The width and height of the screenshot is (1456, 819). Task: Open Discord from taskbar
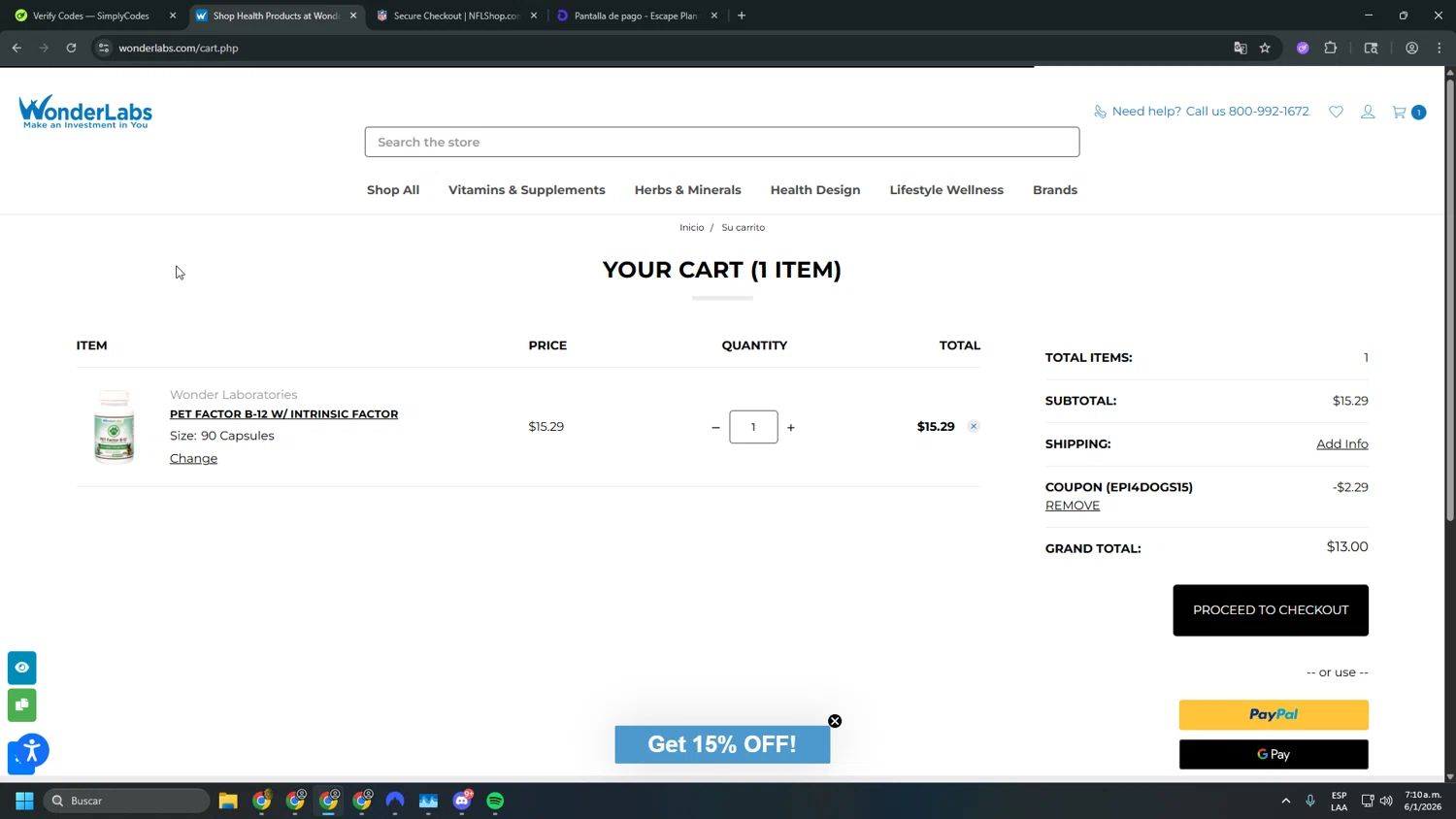[462, 801]
